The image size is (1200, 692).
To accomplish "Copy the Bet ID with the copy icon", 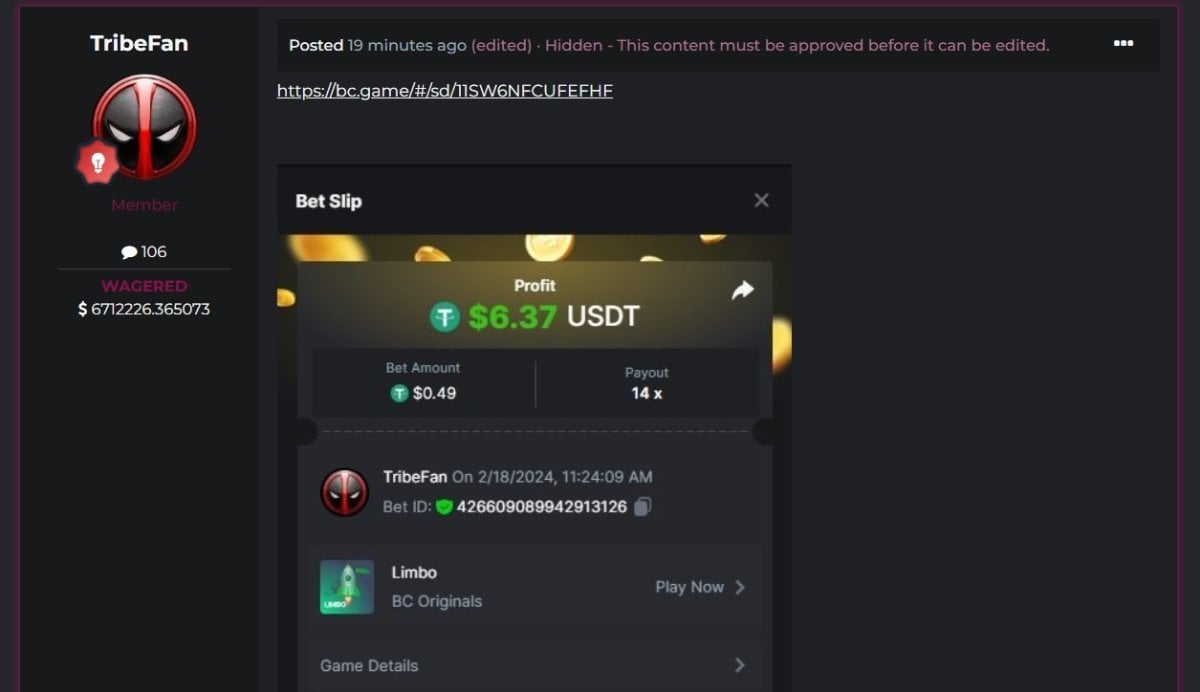I will point(643,507).
